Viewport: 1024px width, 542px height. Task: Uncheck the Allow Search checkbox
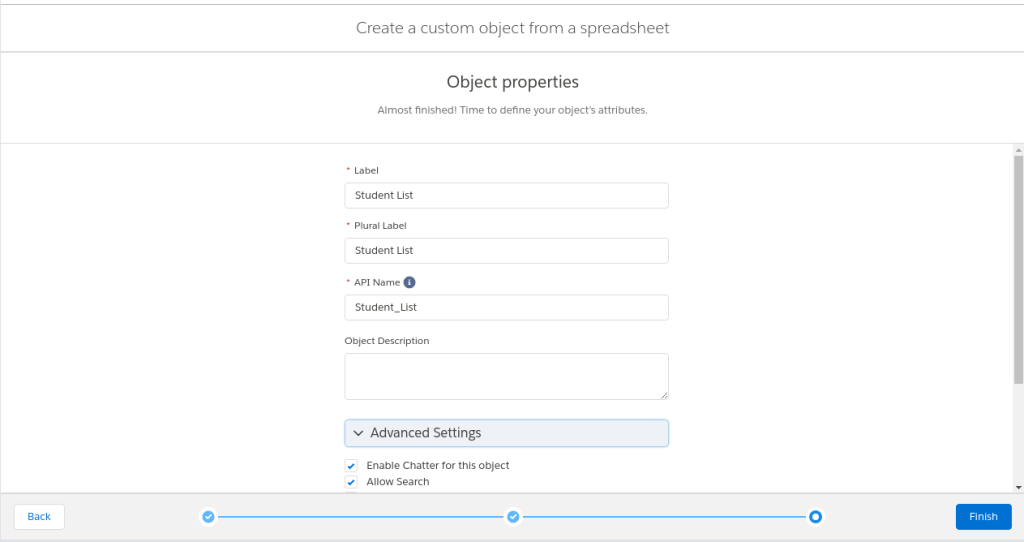coord(351,482)
